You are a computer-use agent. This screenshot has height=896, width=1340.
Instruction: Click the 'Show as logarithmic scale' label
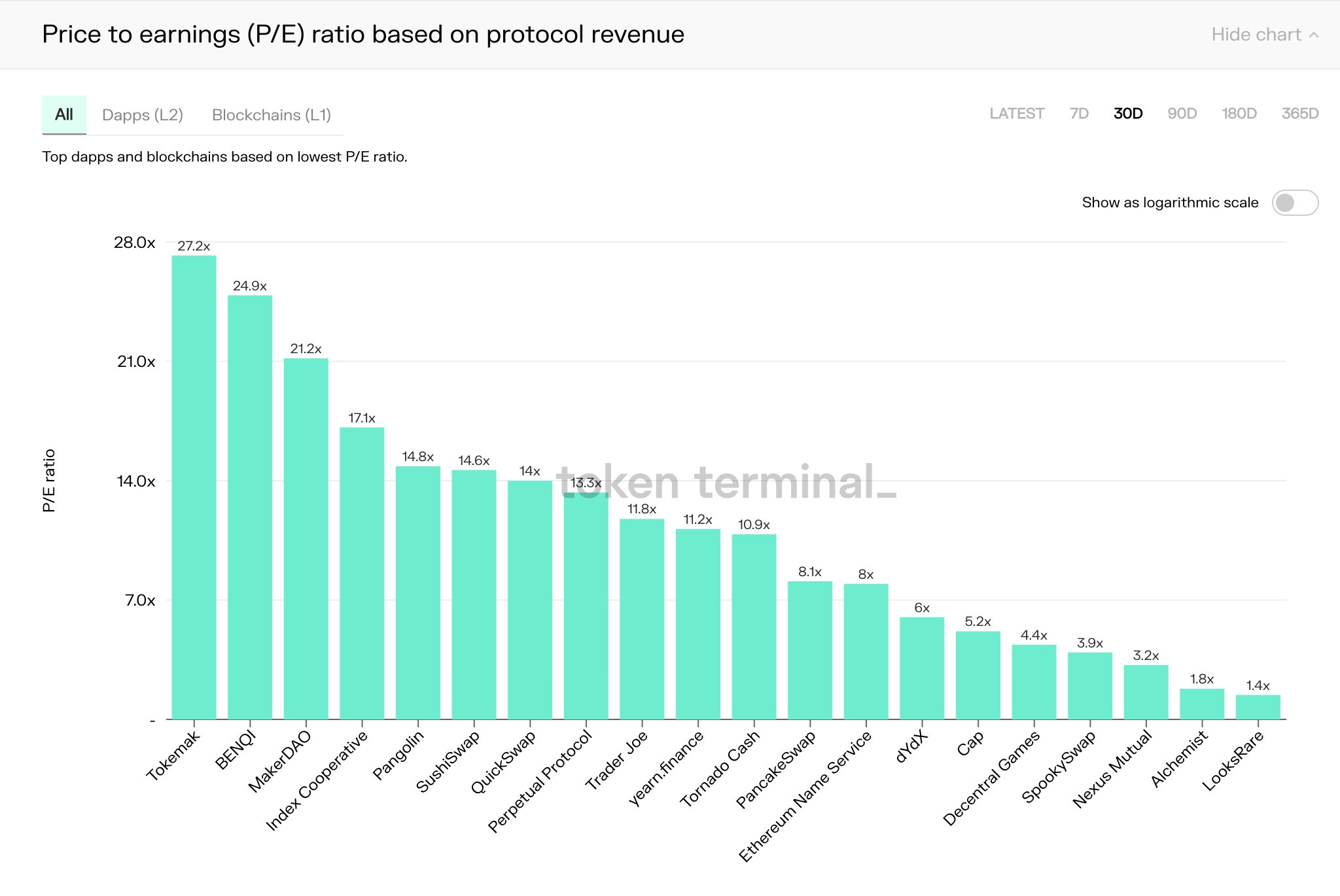[x=1170, y=203]
